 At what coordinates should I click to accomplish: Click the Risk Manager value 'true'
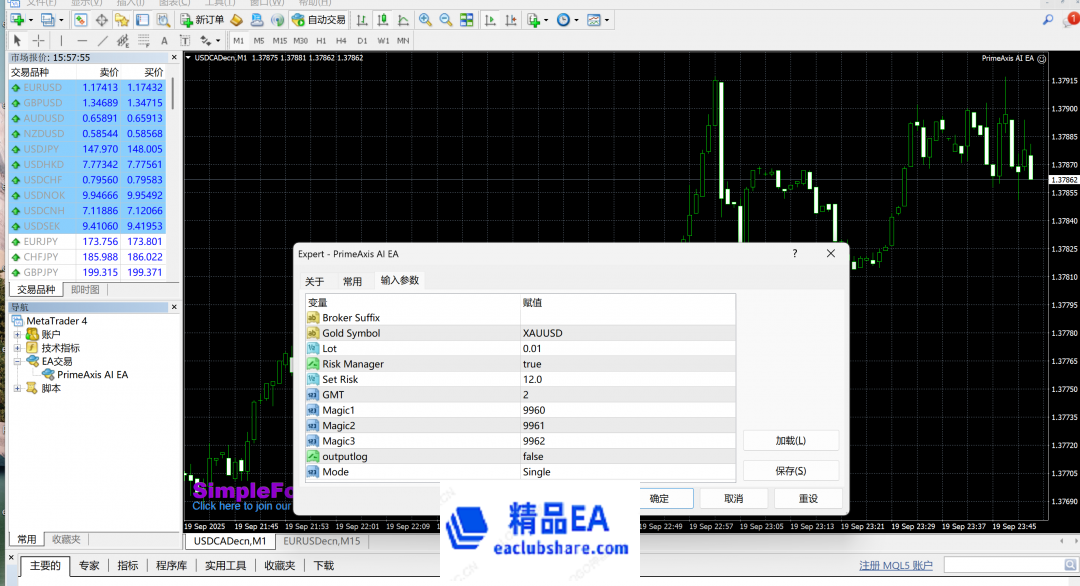532,364
